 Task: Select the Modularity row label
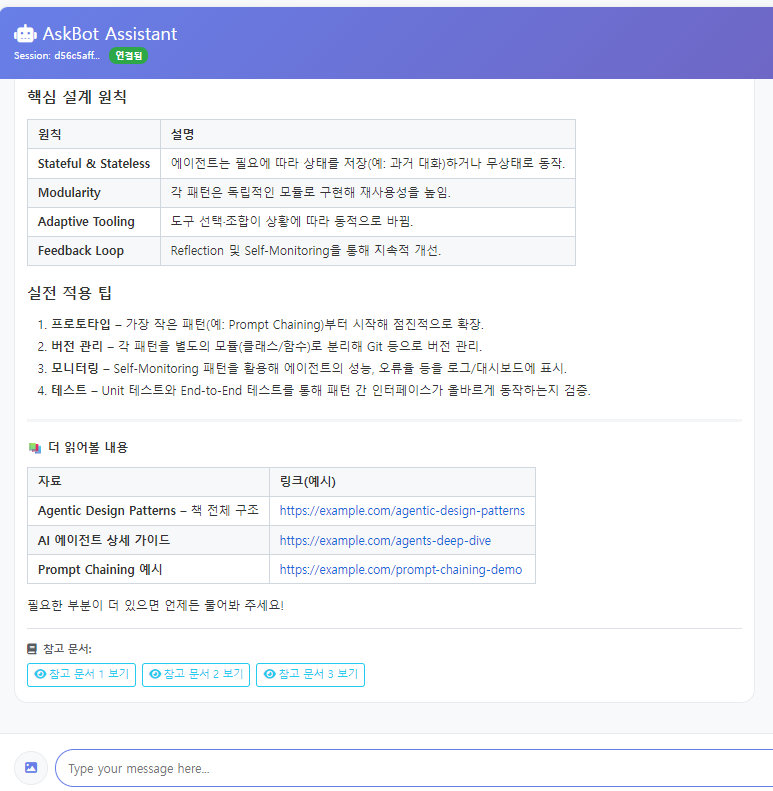pyautogui.click(x=69, y=193)
